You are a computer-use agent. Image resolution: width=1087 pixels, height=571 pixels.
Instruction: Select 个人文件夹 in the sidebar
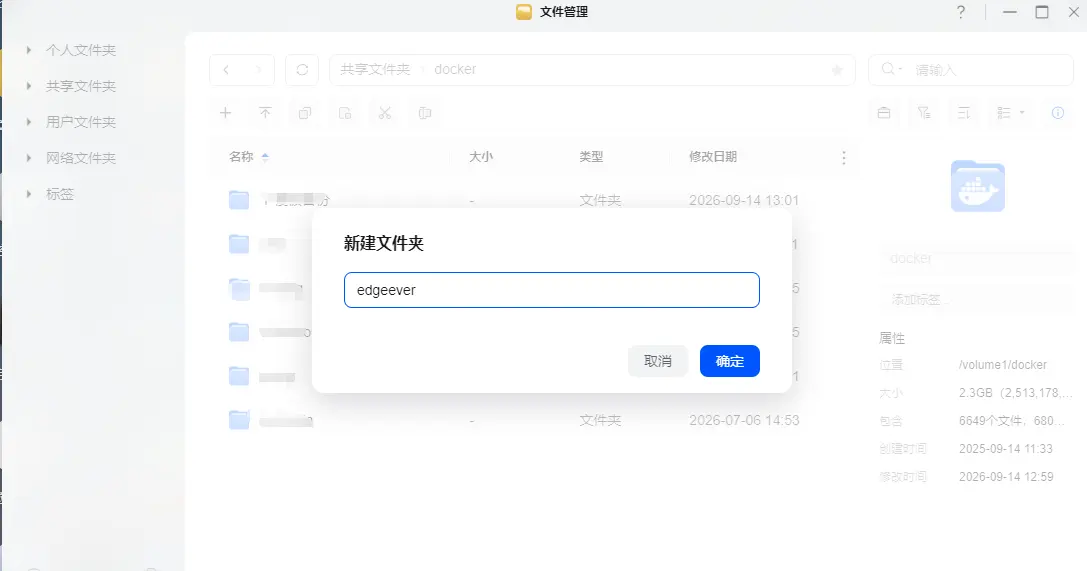pyautogui.click(x=80, y=50)
